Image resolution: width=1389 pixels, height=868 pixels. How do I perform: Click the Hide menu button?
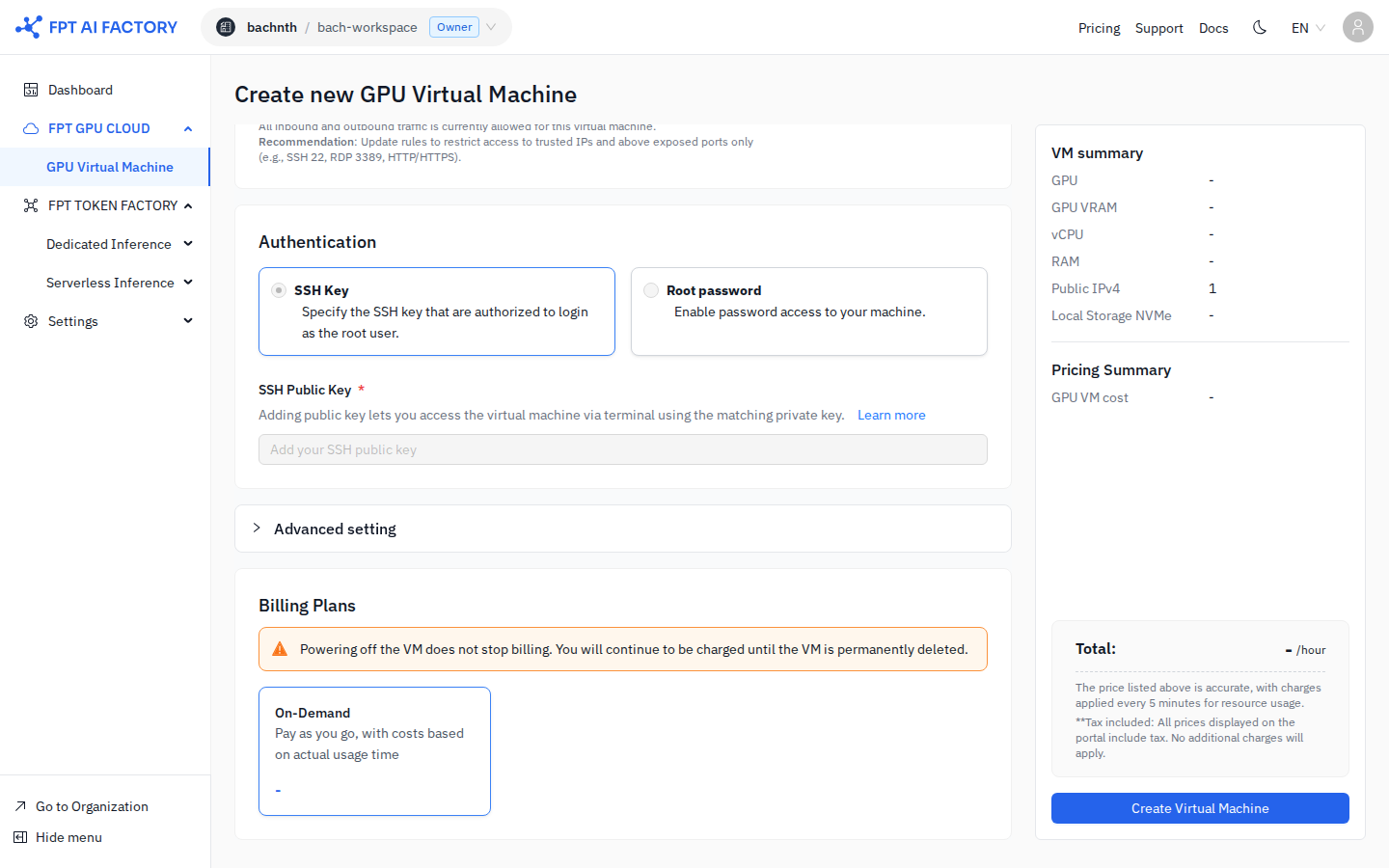point(68,837)
